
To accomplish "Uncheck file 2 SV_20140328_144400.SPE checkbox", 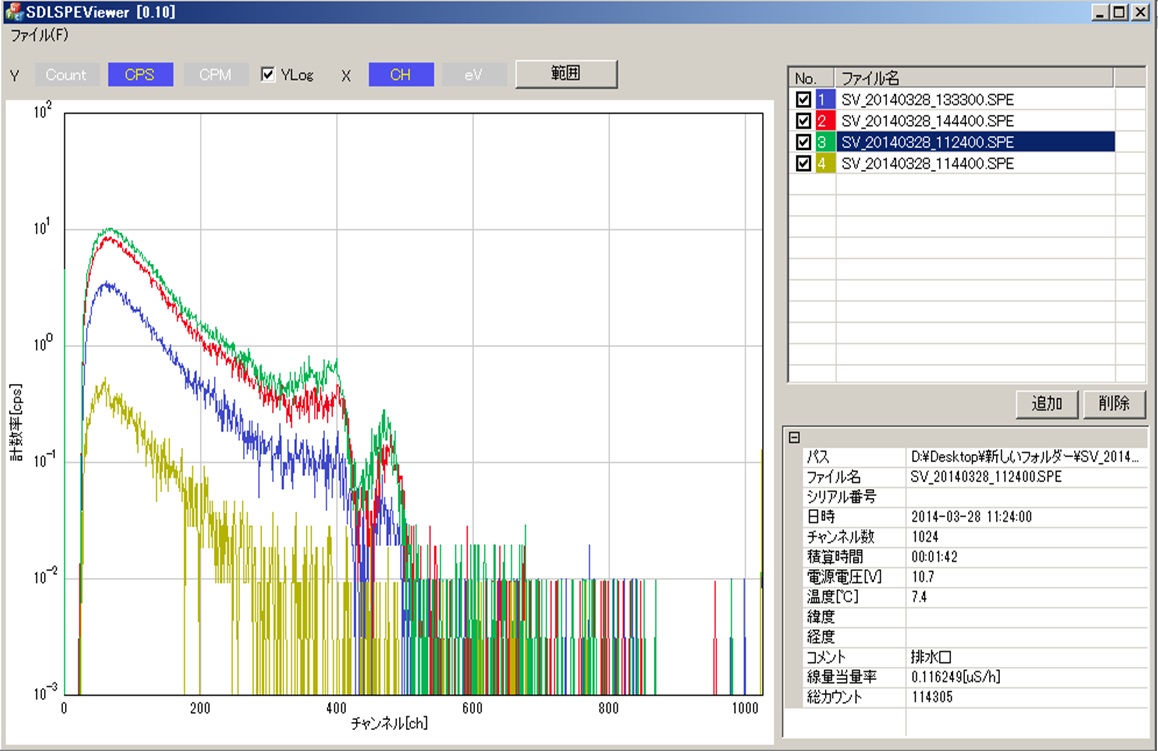I will pos(803,122).
